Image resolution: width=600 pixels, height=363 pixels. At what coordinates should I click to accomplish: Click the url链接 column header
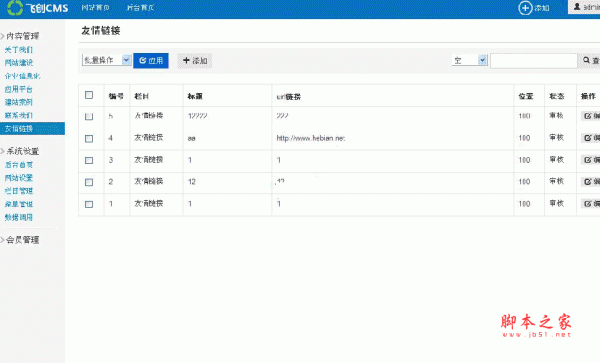(289, 97)
